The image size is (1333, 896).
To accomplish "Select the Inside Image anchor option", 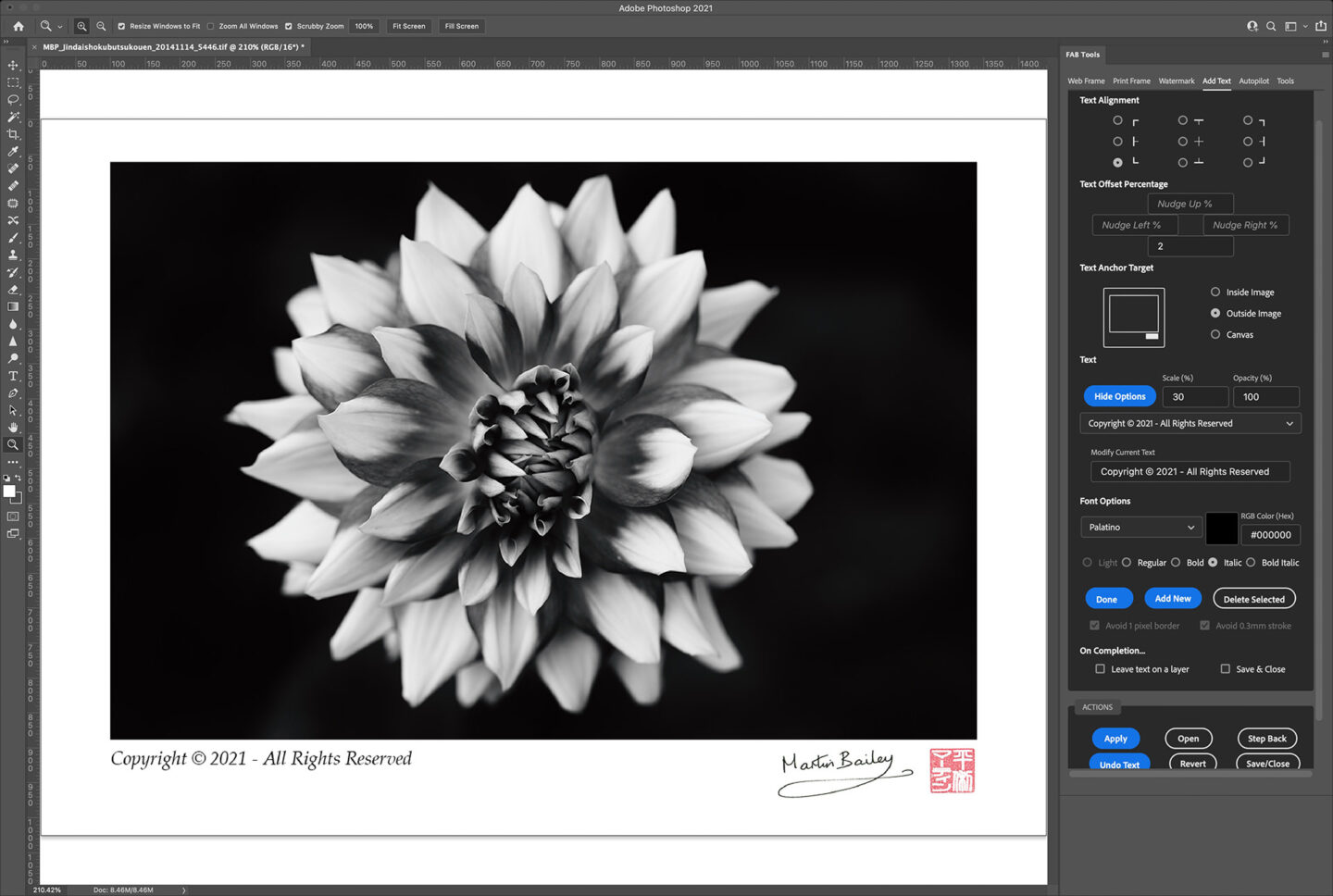I will tap(1215, 292).
